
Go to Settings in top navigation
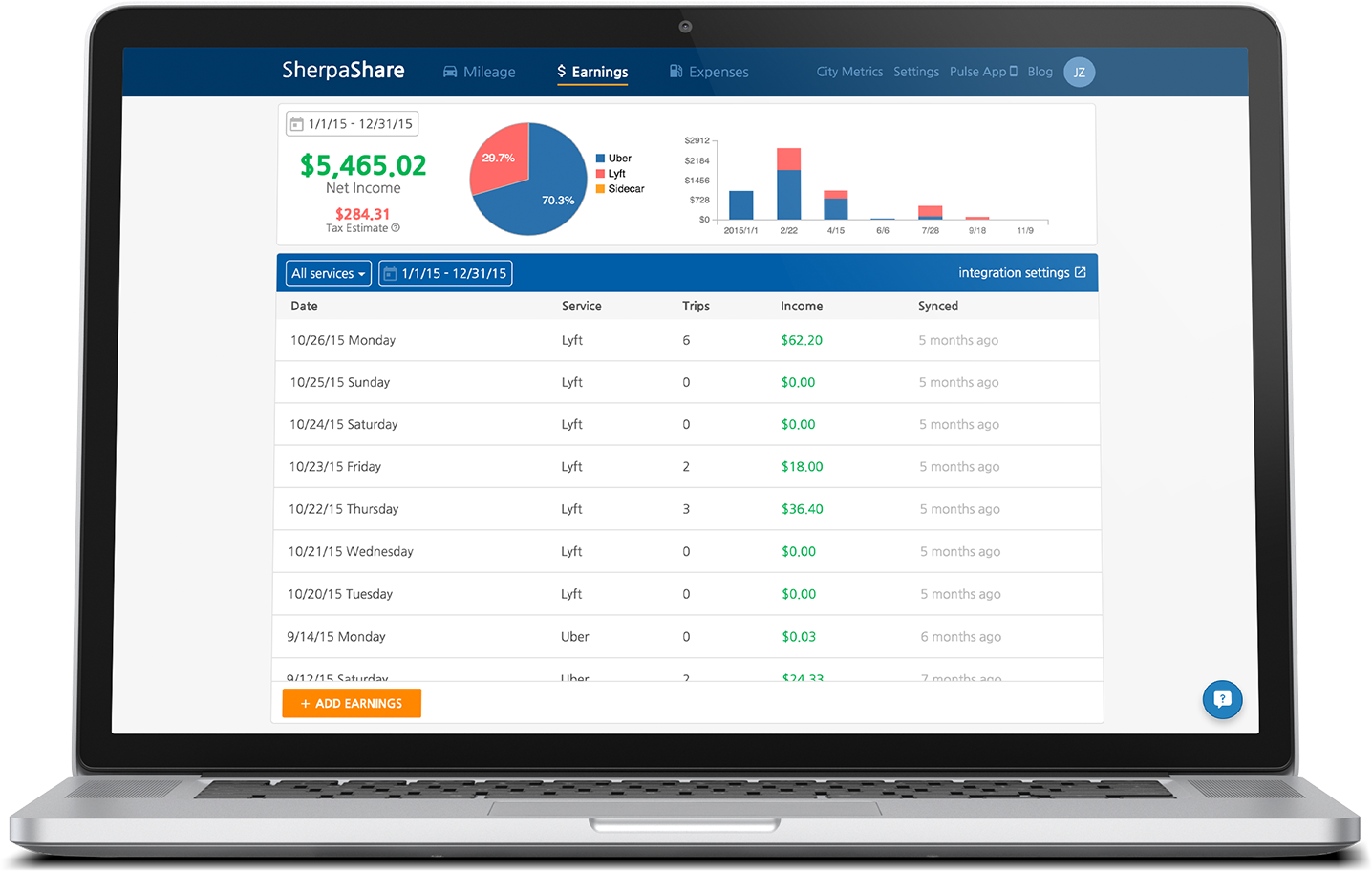coord(915,72)
